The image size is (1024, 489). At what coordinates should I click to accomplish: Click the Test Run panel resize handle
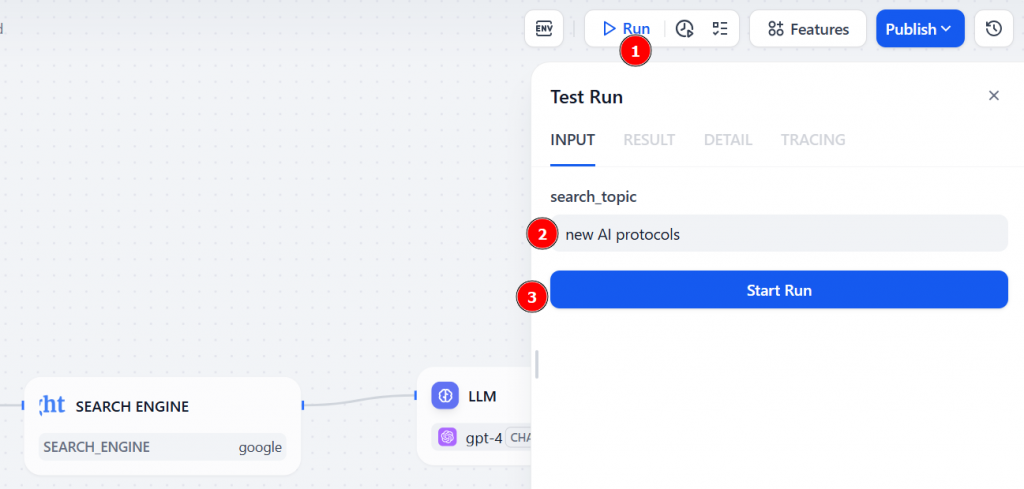pos(537,364)
